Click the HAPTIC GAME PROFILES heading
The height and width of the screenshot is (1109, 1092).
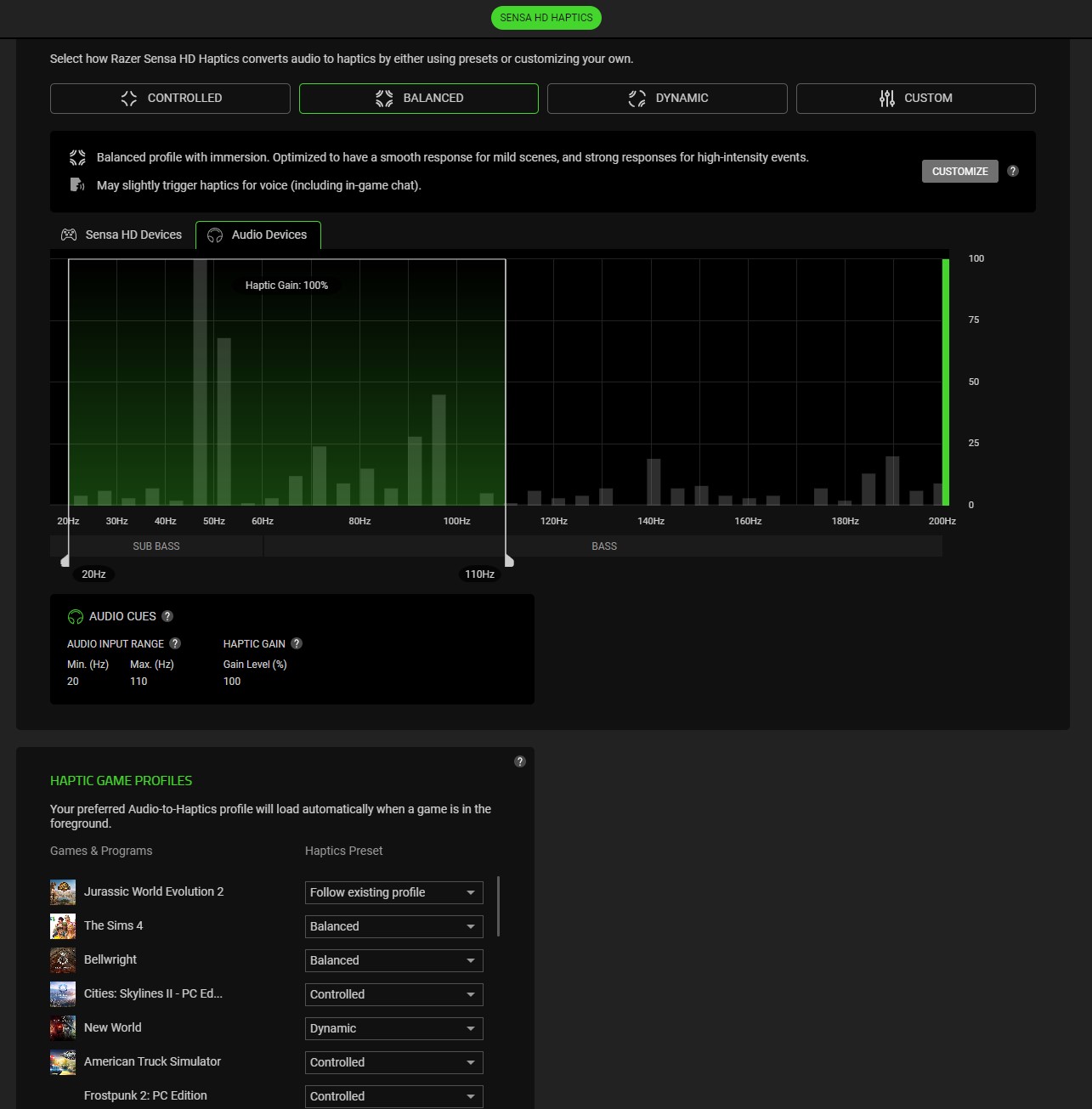tap(122, 780)
